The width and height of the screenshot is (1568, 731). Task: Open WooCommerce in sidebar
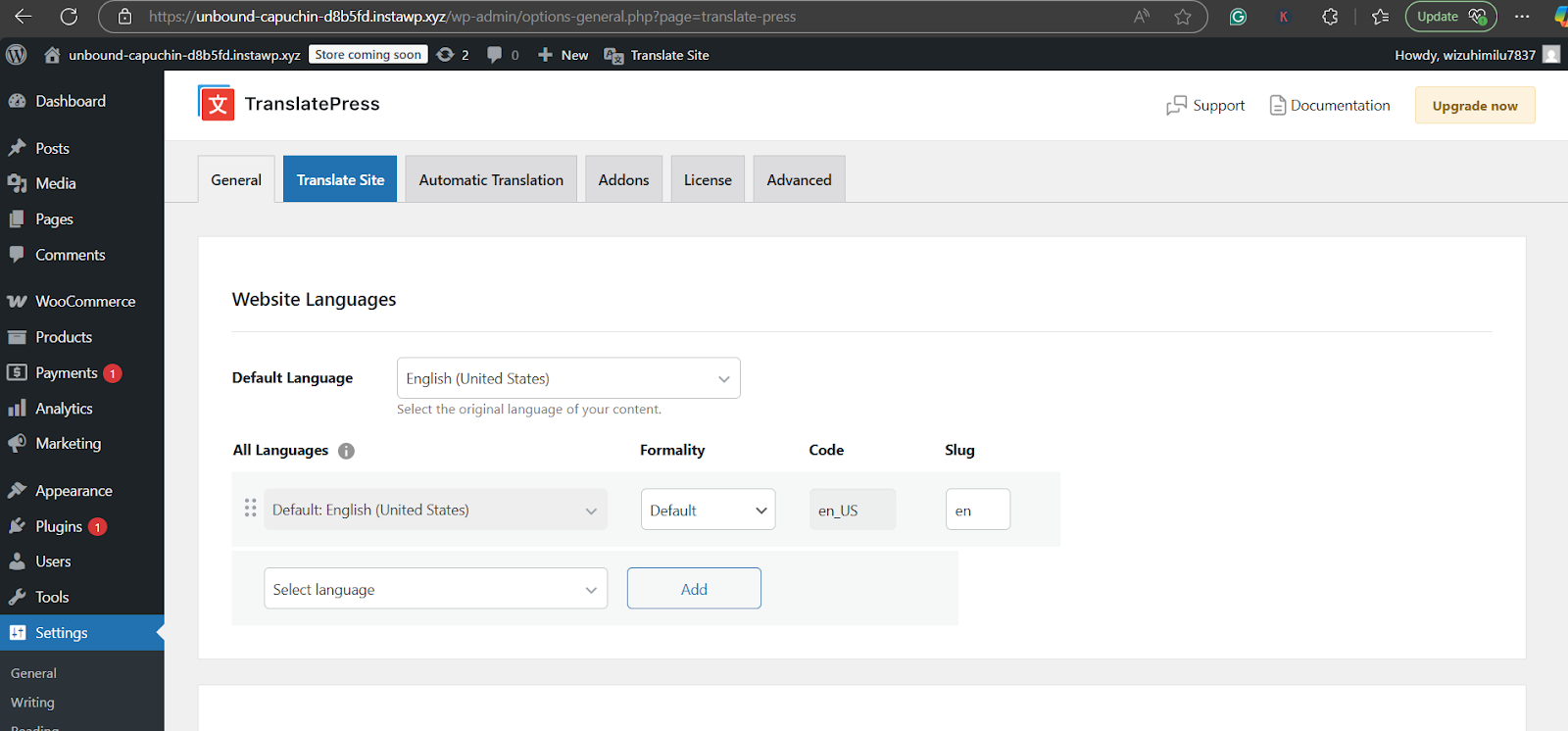coord(85,302)
